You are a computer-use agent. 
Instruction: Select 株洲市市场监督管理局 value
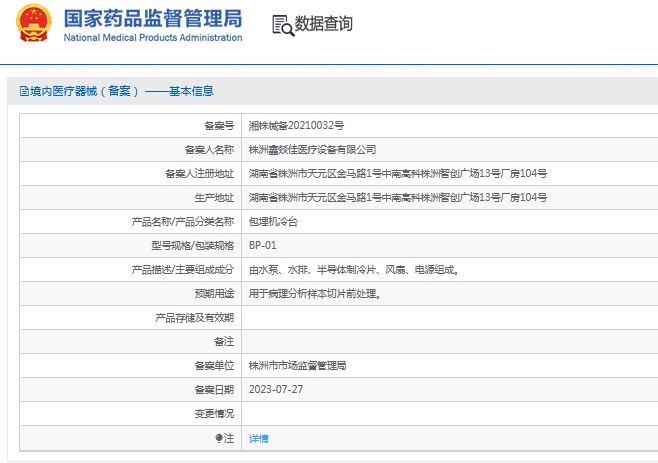[x=297, y=366]
